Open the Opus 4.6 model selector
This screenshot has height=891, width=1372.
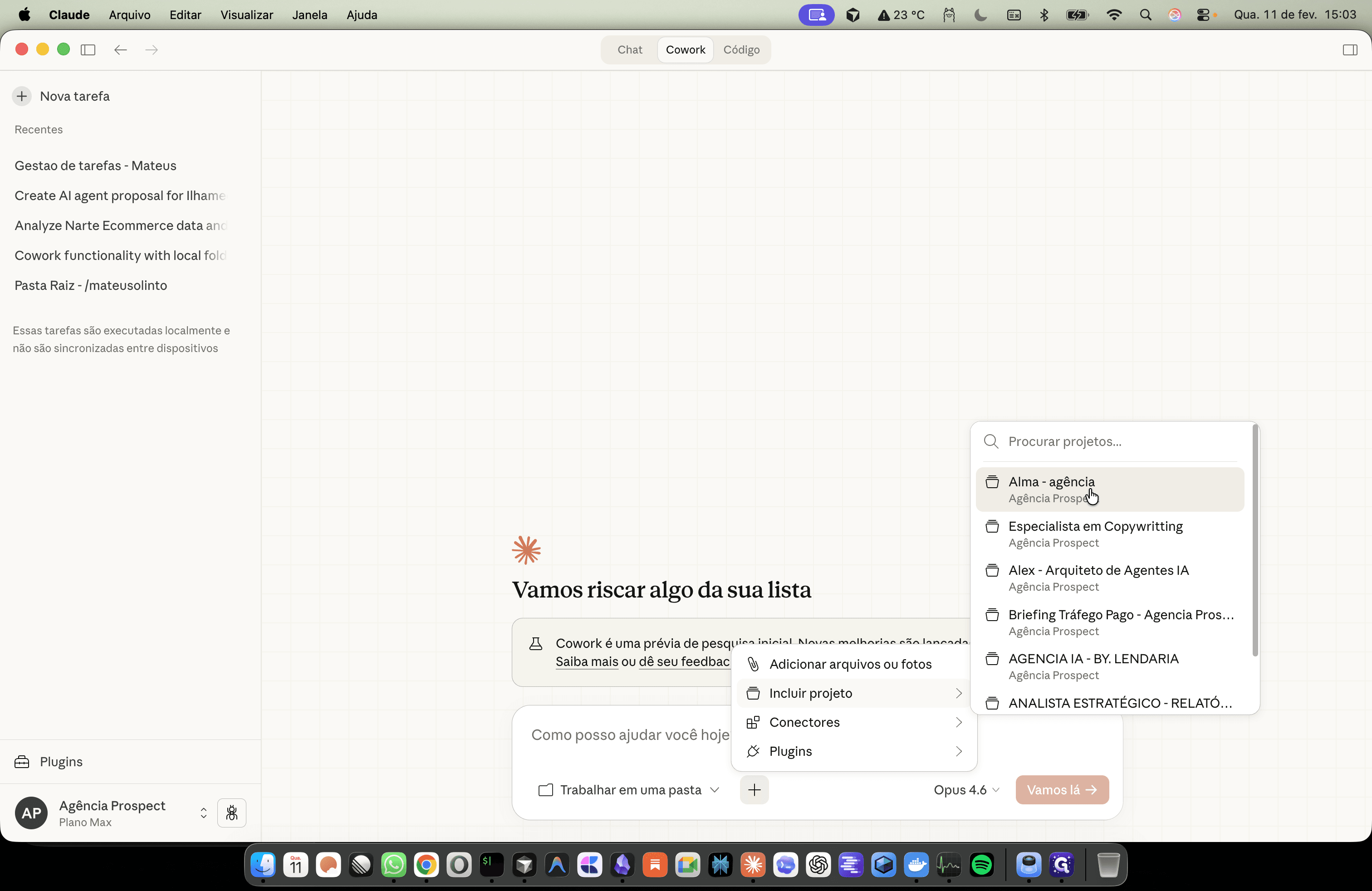coord(966,789)
